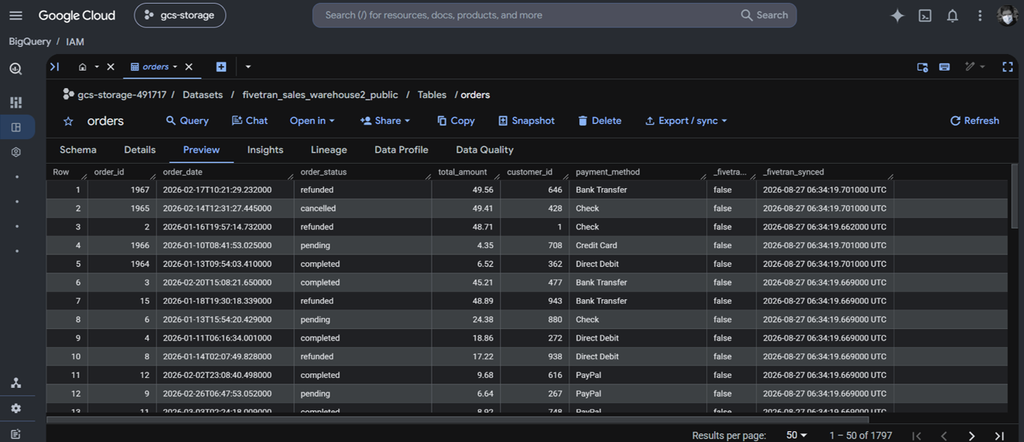1024x442 pixels.
Task: Open scheduled queries icon in tab bar
Action: [922, 67]
